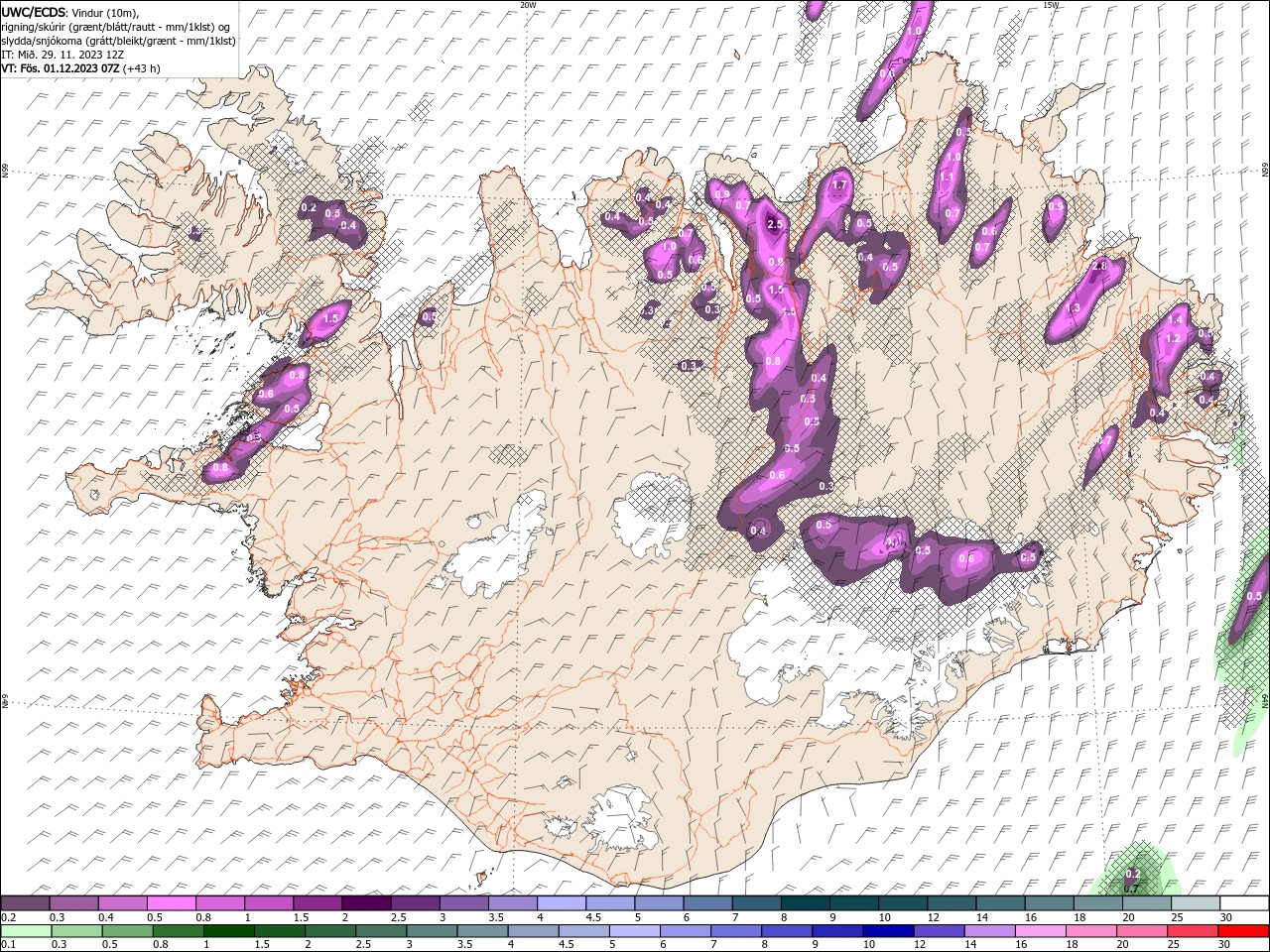Click the '0.1' label starting the bottom scale
Viewport: 1270px width, 952px height.
[x=9, y=945]
